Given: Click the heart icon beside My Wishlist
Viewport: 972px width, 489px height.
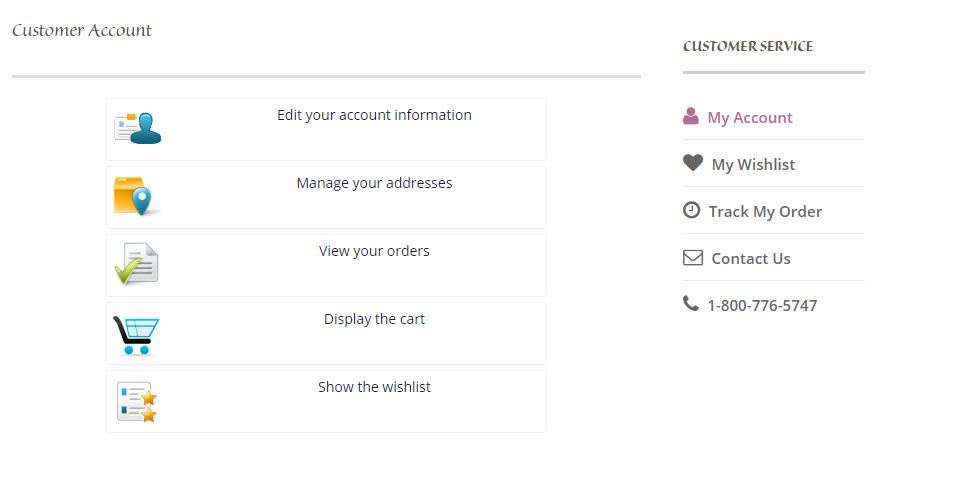Looking at the screenshot, I should click(693, 163).
